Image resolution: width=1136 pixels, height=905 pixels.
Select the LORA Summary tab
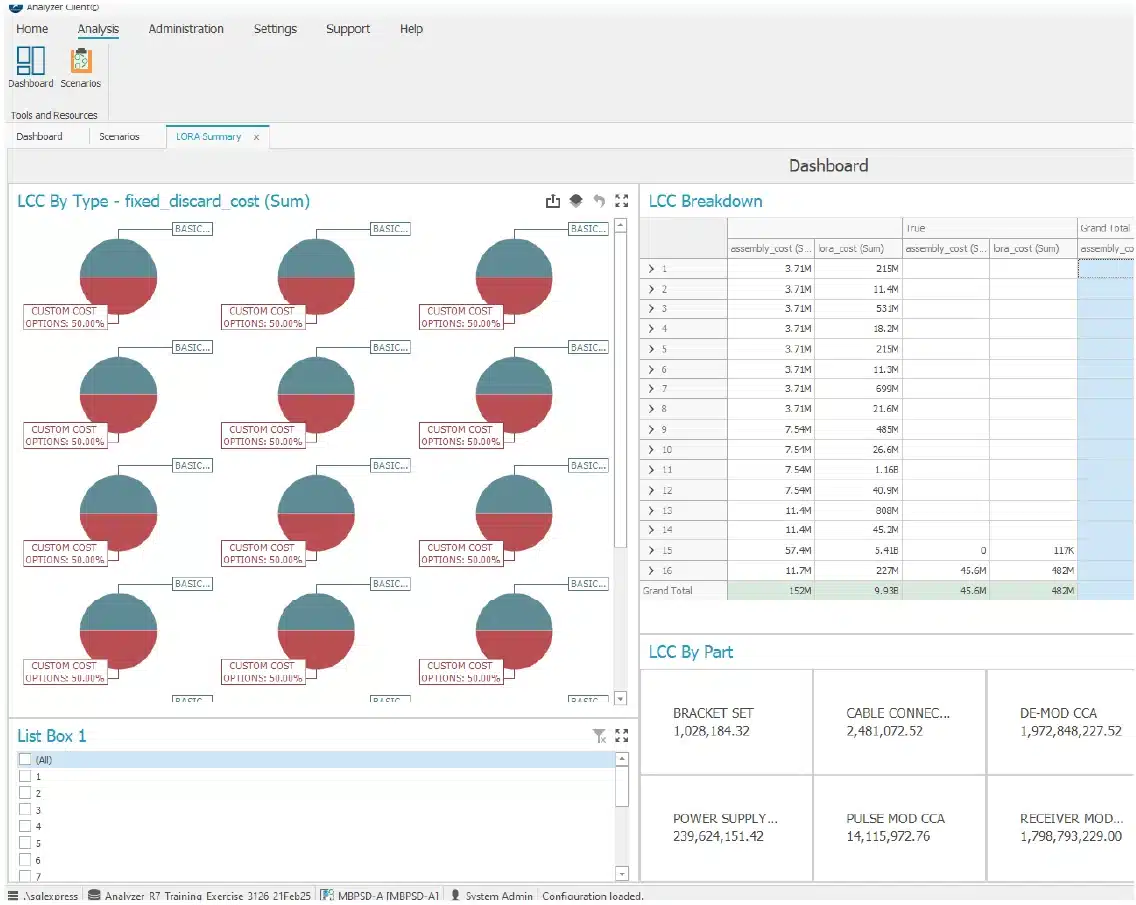[209, 137]
